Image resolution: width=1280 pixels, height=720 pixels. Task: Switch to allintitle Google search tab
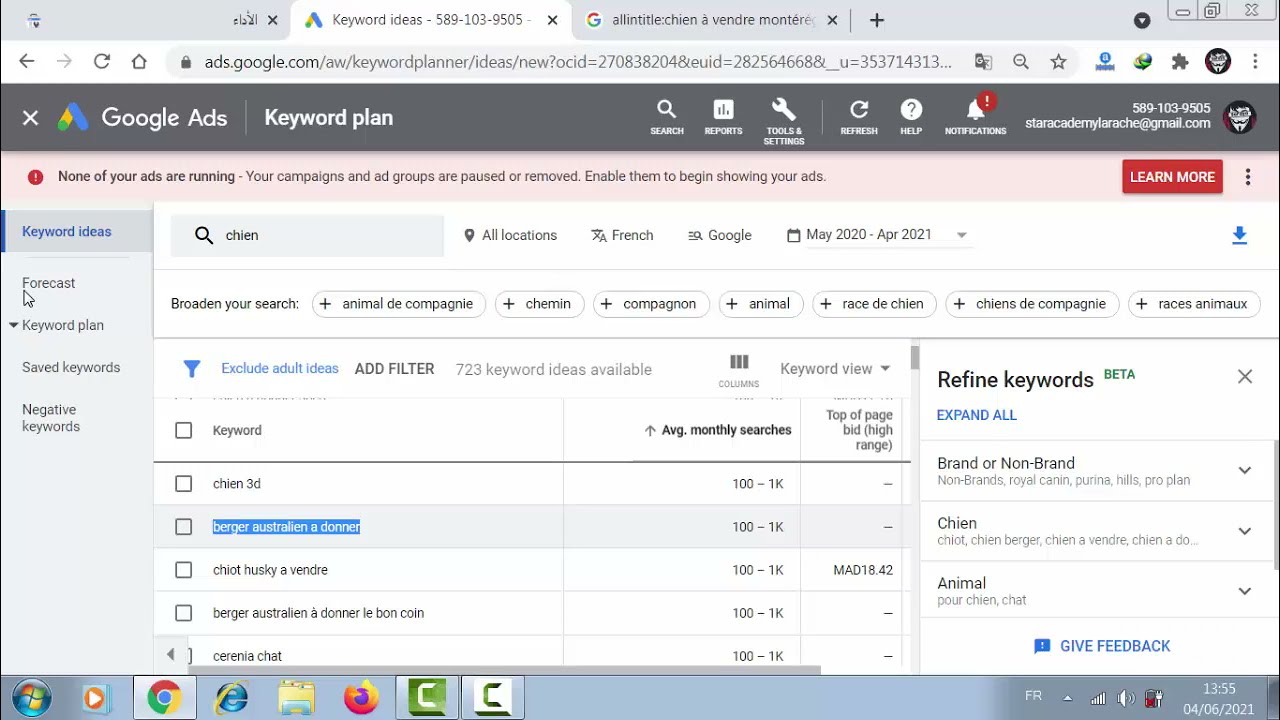click(x=714, y=20)
